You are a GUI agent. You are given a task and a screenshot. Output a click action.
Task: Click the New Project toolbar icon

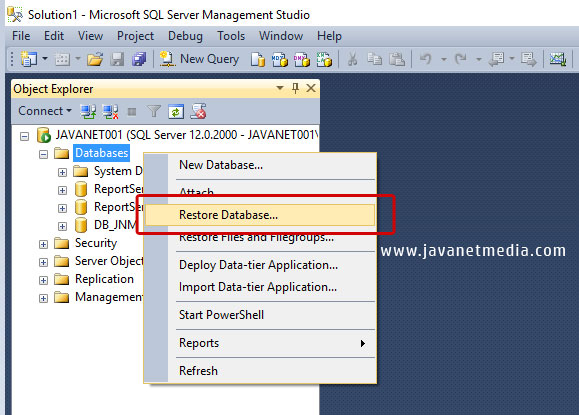point(29,59)
